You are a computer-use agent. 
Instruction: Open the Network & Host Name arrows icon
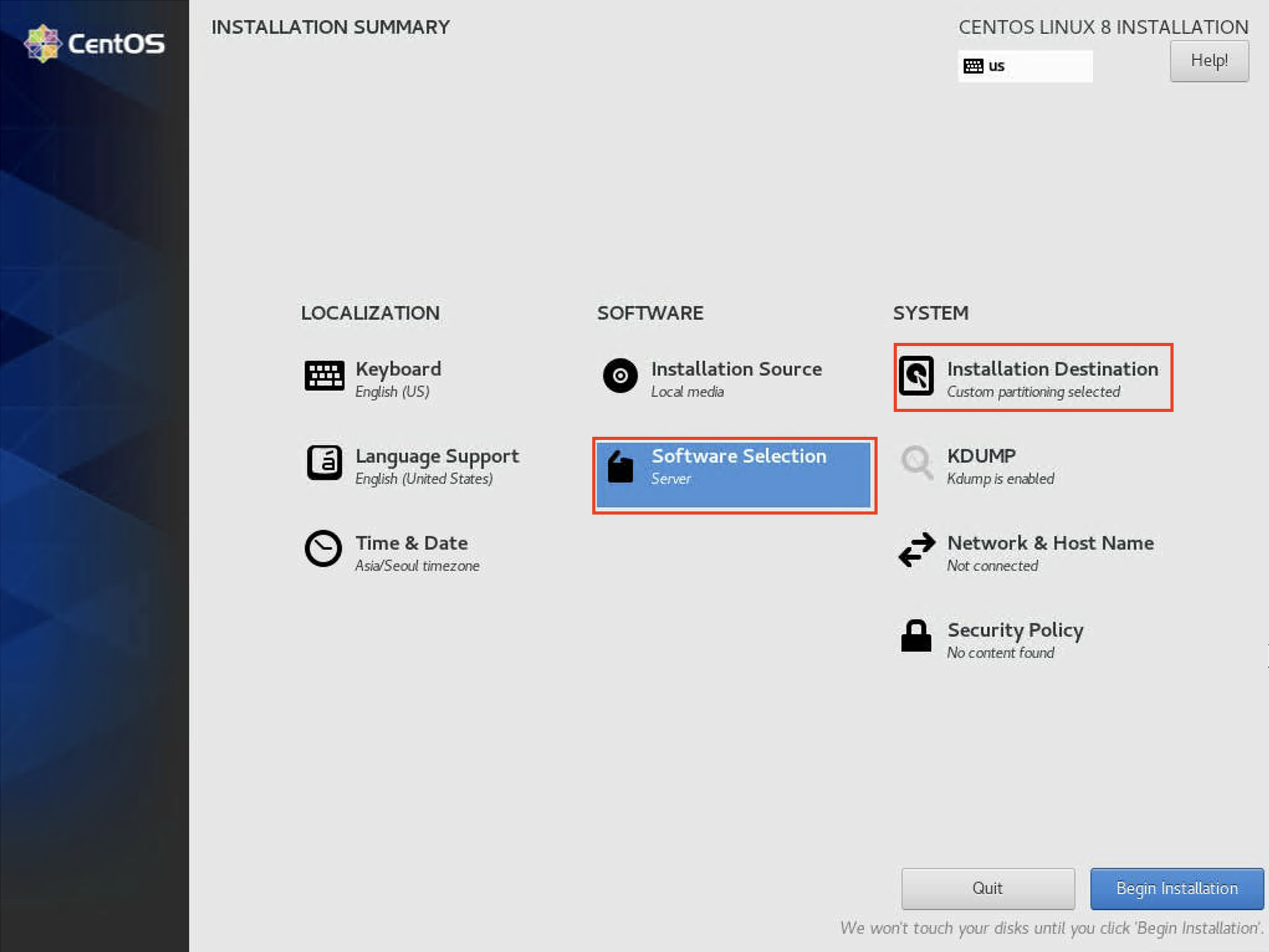click(916, 550)
